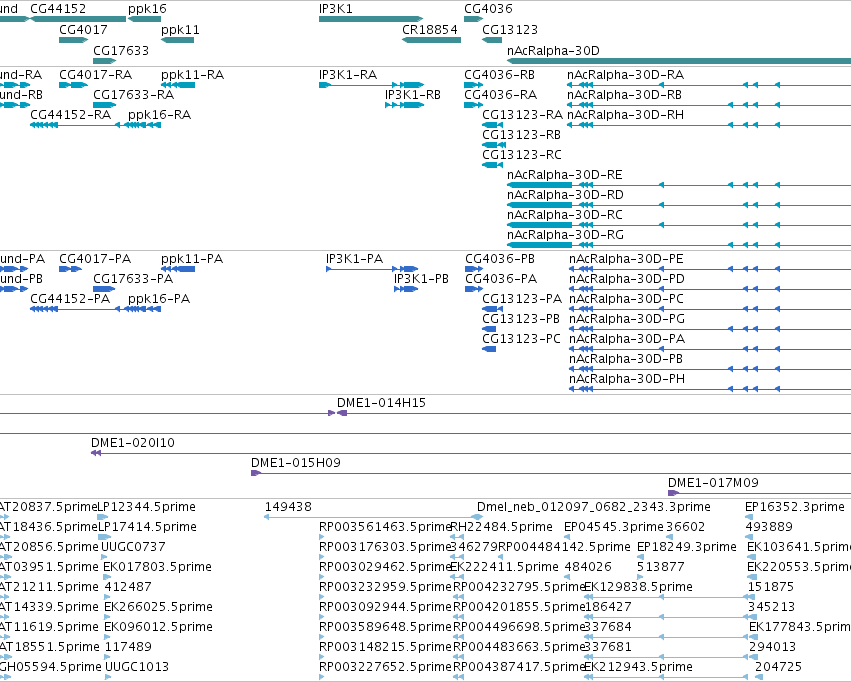Click the EK129838.5prime EST label

tap(638, 587)
